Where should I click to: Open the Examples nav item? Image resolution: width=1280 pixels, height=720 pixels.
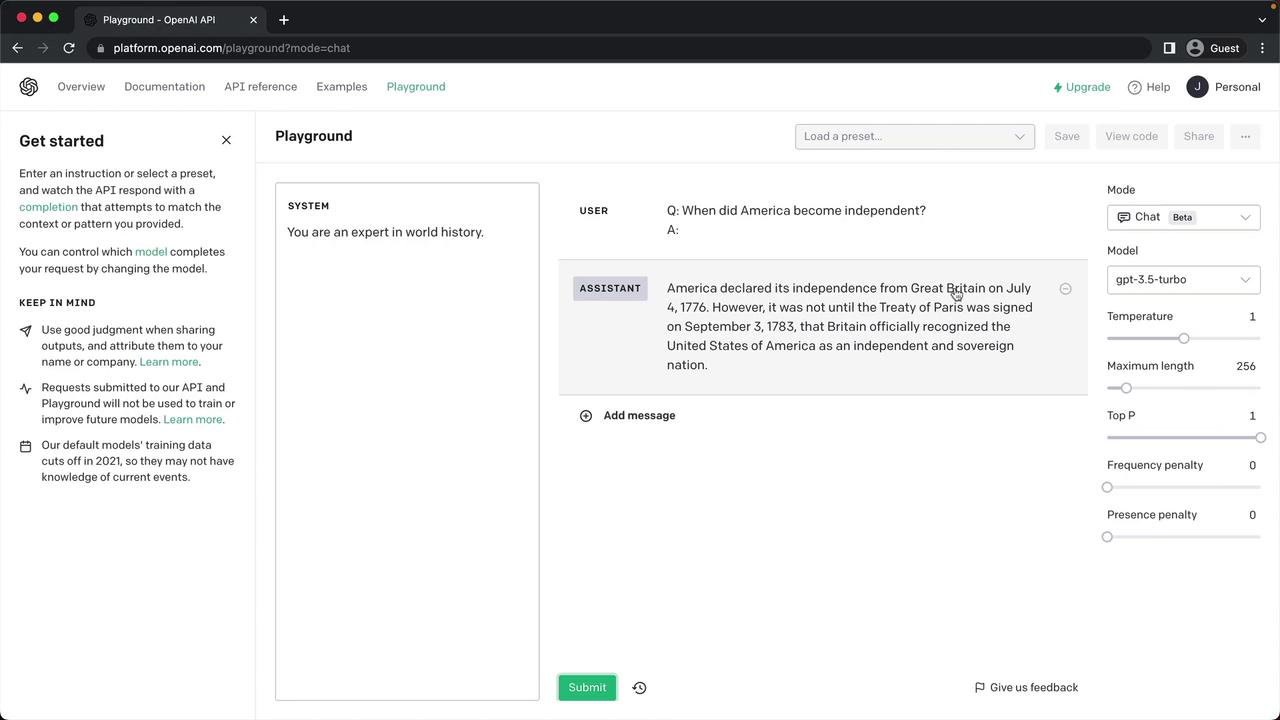(x=342, y=87)
